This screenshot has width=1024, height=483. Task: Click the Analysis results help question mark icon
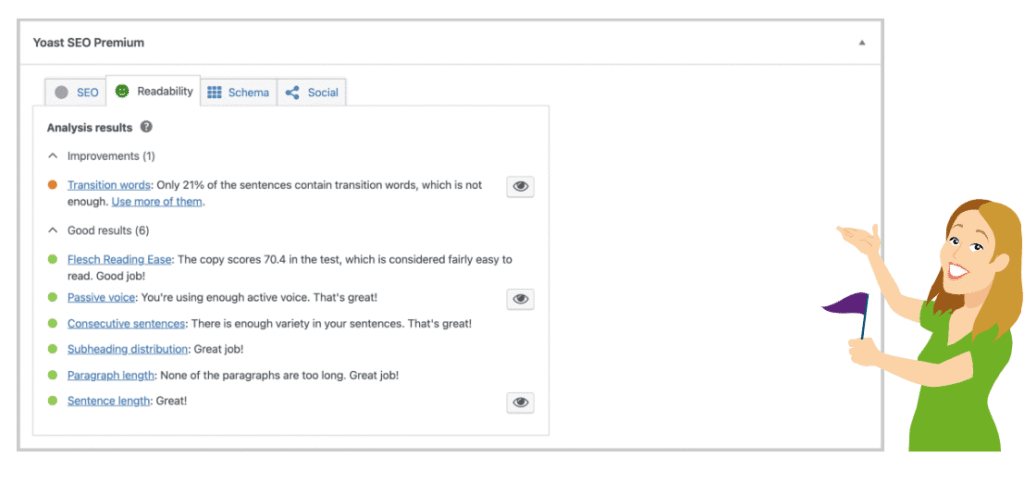point(147,127)
